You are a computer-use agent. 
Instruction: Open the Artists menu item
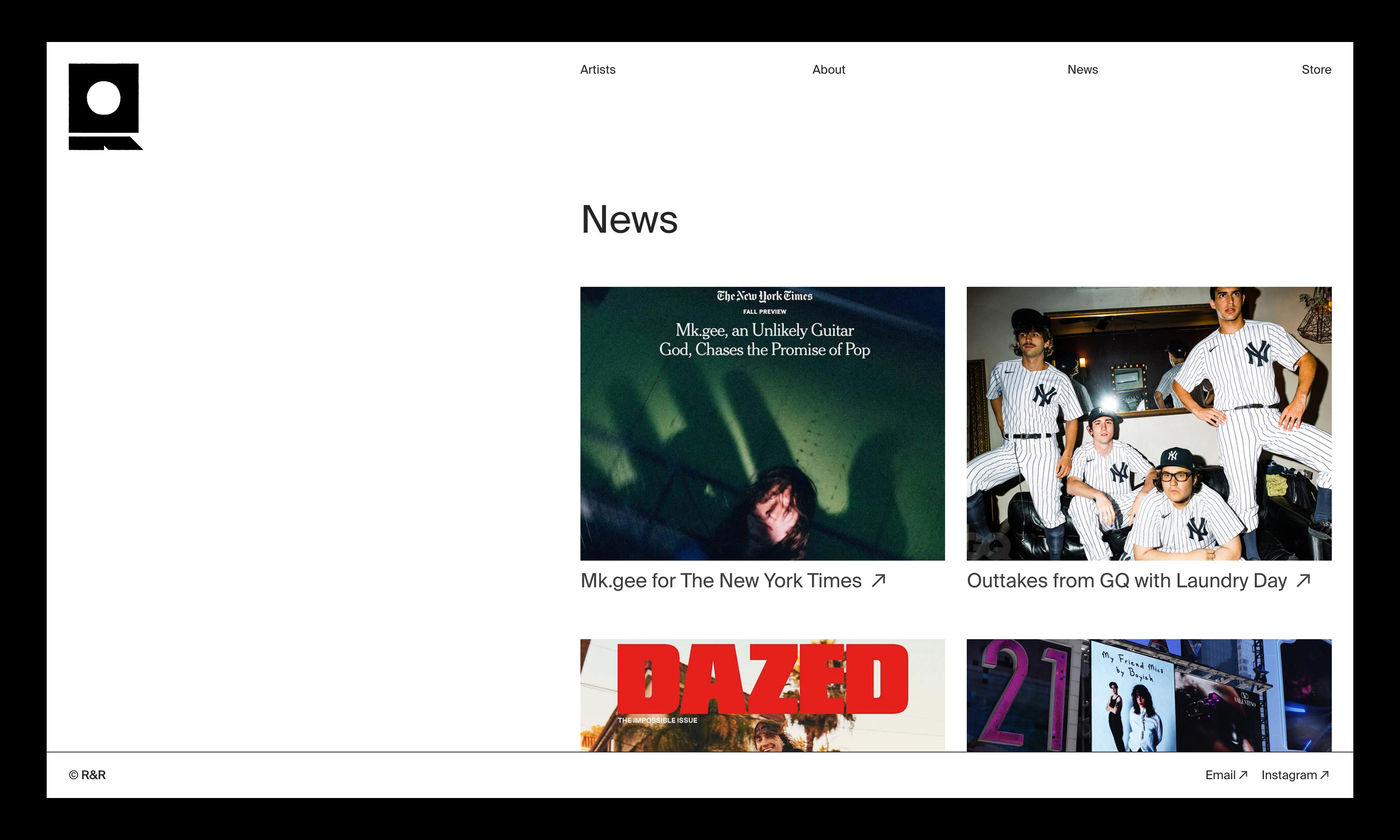pyautogui.click(x=598, y=70)
